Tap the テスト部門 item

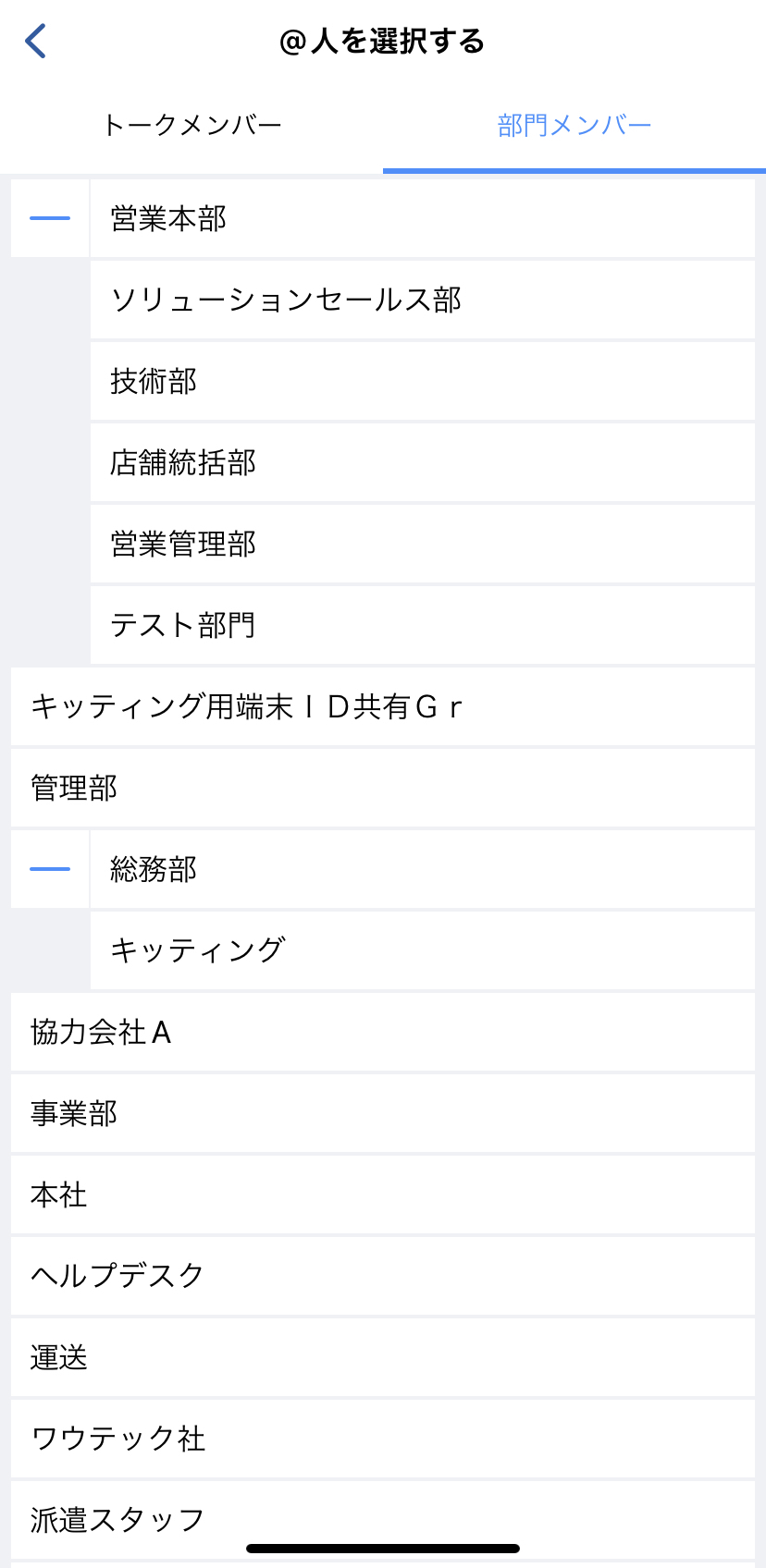click(422, 625)
